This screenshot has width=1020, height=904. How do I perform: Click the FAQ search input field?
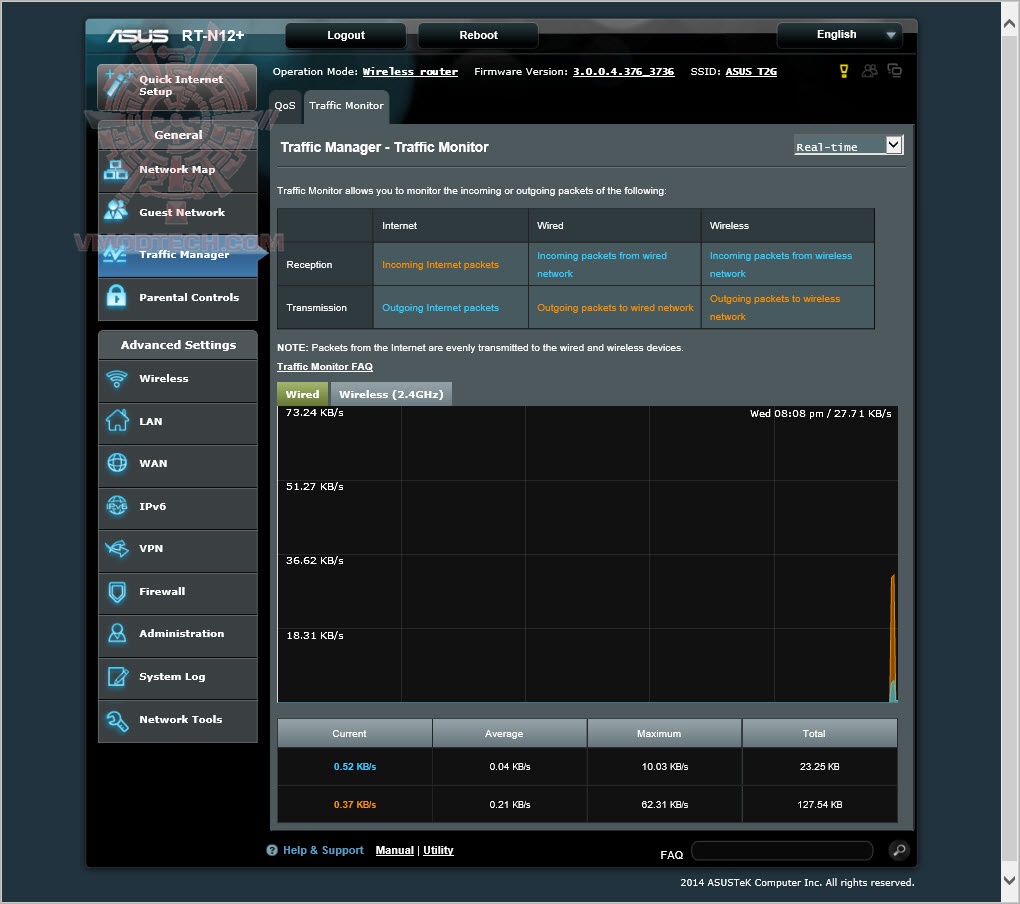[x=782, y=850]
